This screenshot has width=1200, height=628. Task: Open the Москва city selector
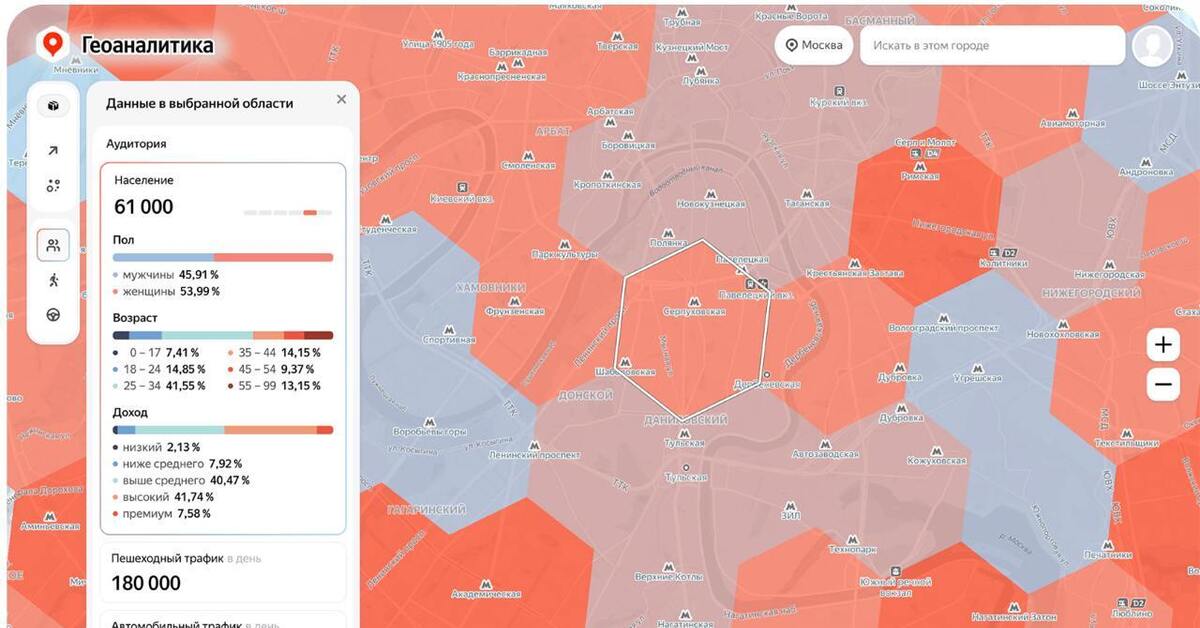click(813, 45)
